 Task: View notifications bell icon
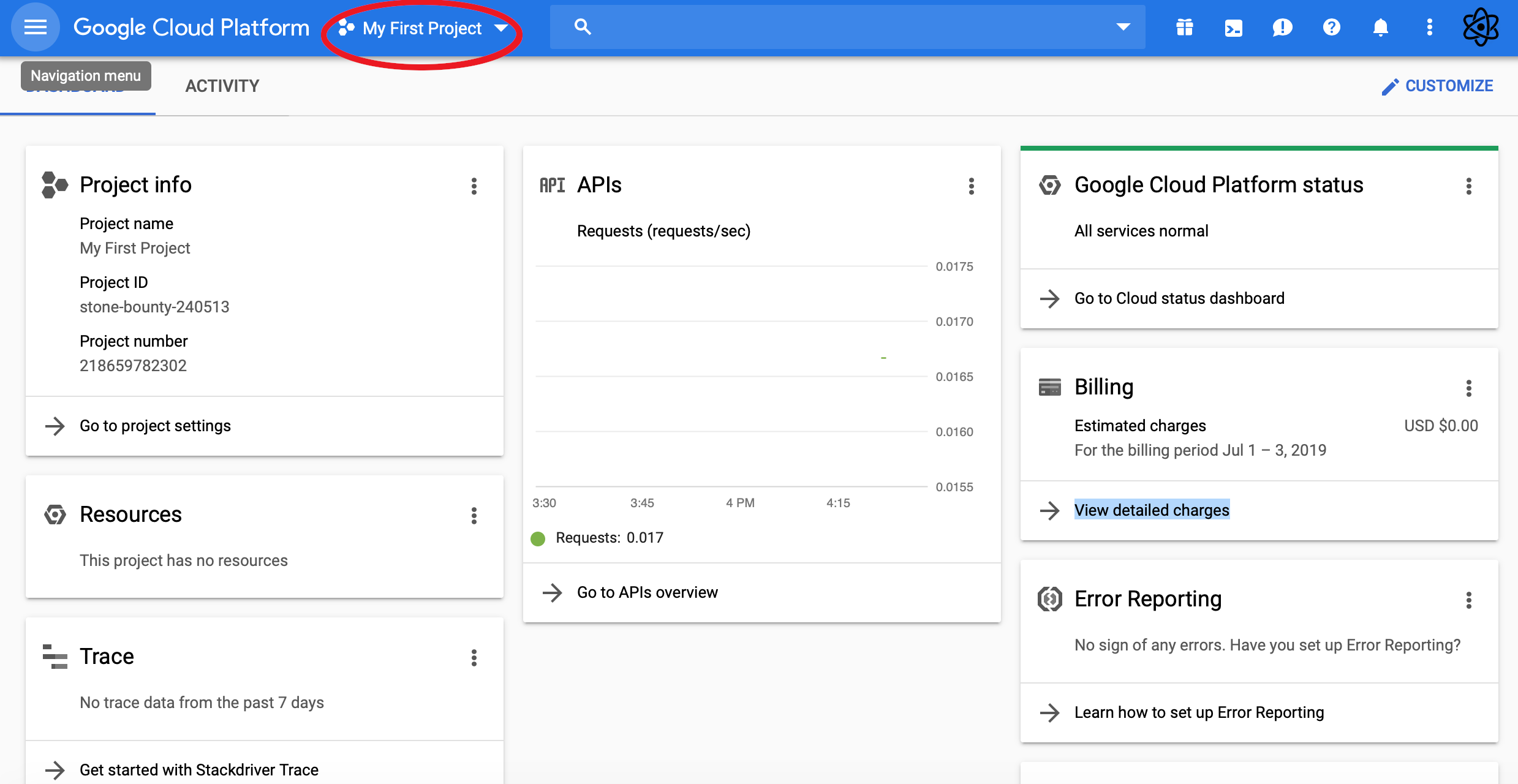[x=1380, y=28]
